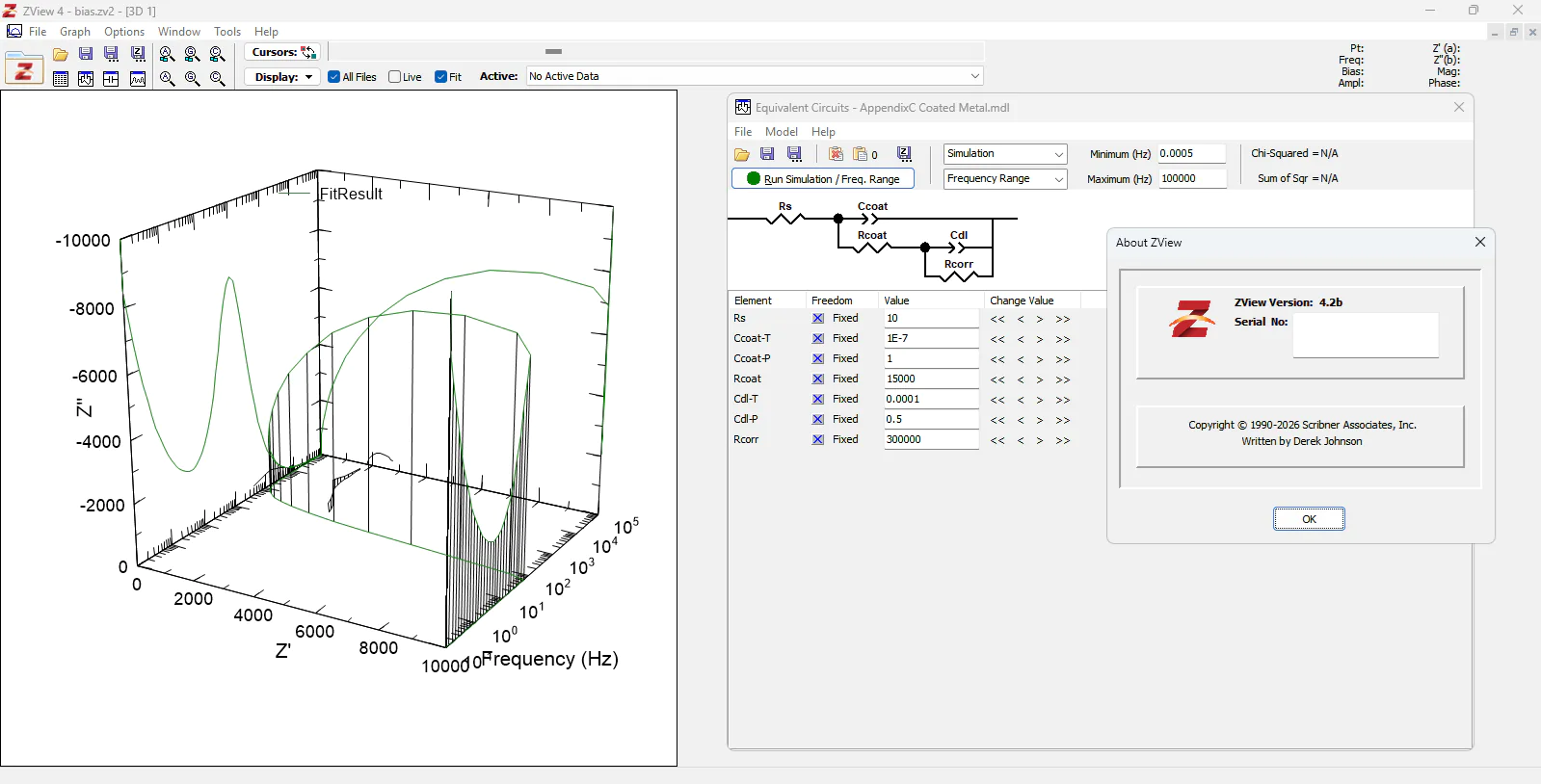This screenshot has width=1541, height=784.
Task: Click the Rs value field showing 10
Action: 931,319
